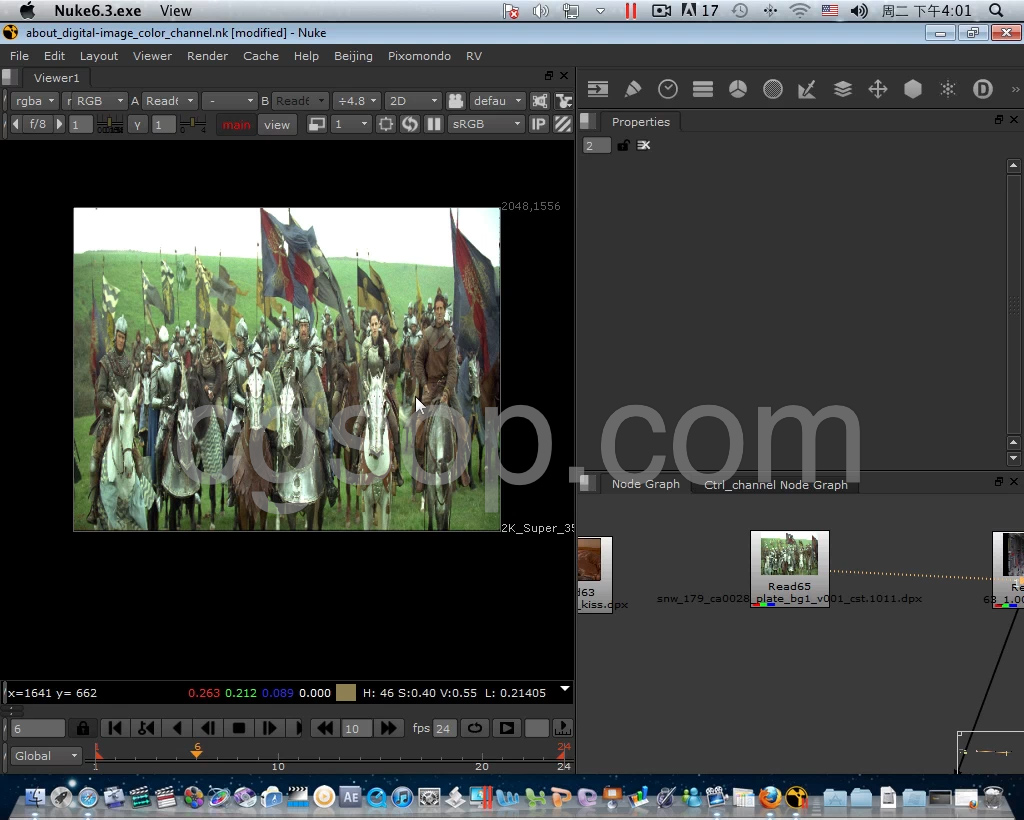Open the proxy downrez 1 dropdown
This screenshot has height=820, width=1024.
(351, 124)
